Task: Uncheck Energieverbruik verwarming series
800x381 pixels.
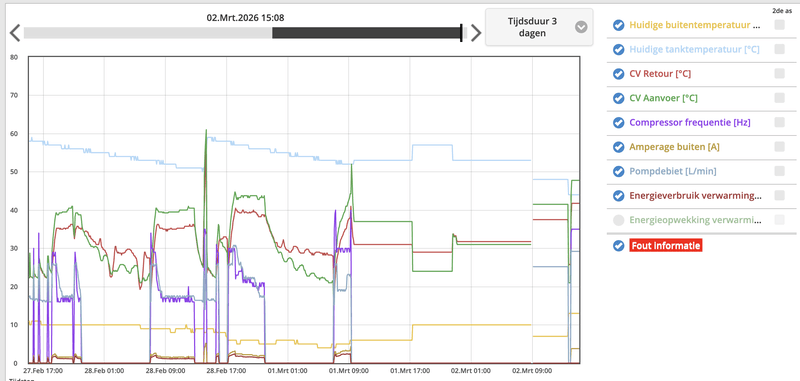Action: (x=618, y=196)
